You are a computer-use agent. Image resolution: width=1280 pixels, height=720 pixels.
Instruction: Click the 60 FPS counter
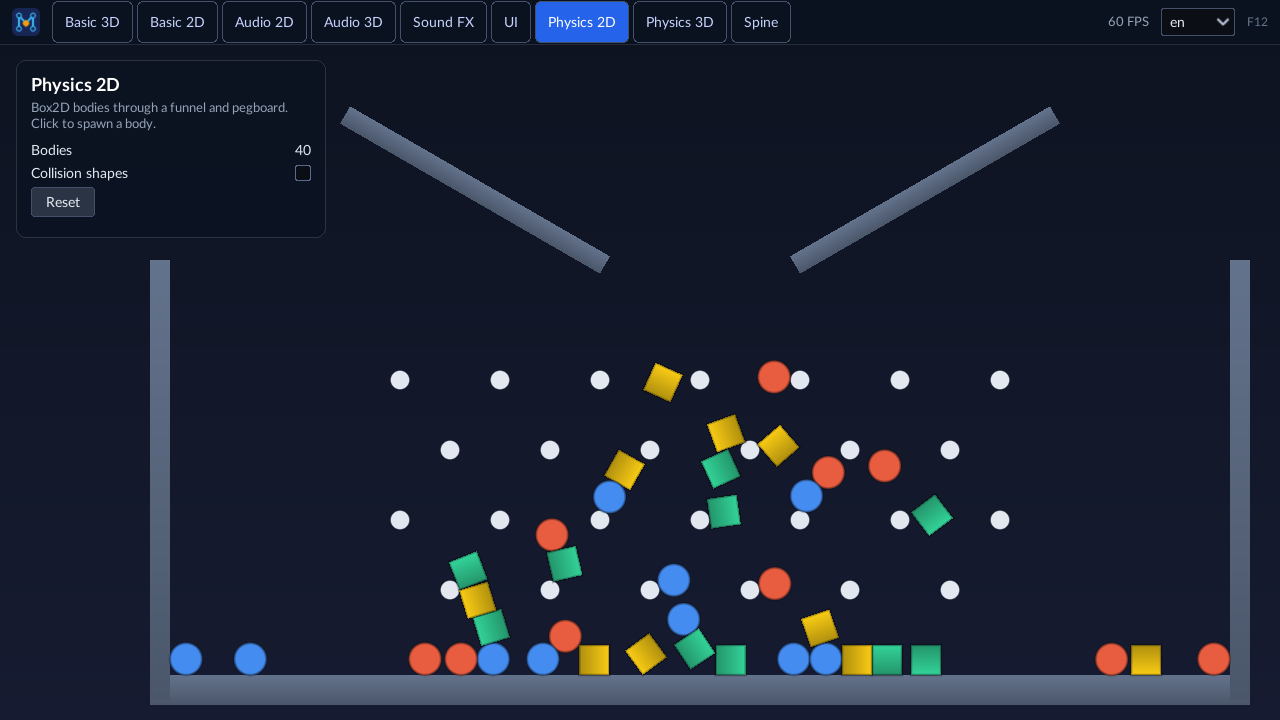pos(1128,22)
